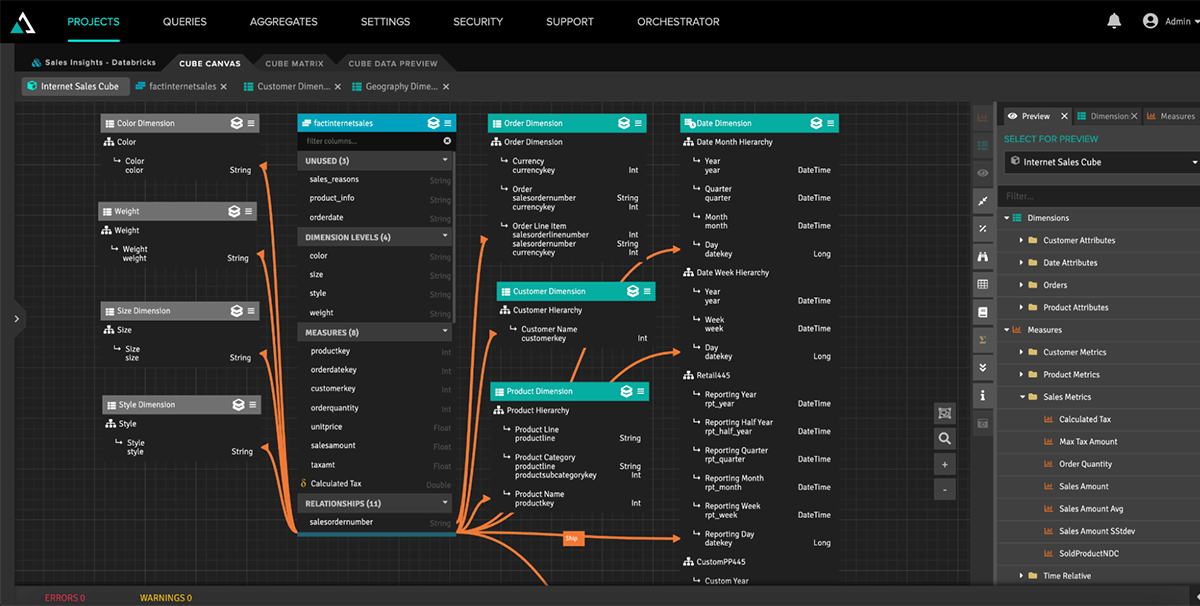
Task: Zoom out with the minus button
Action: coord(944,490)
